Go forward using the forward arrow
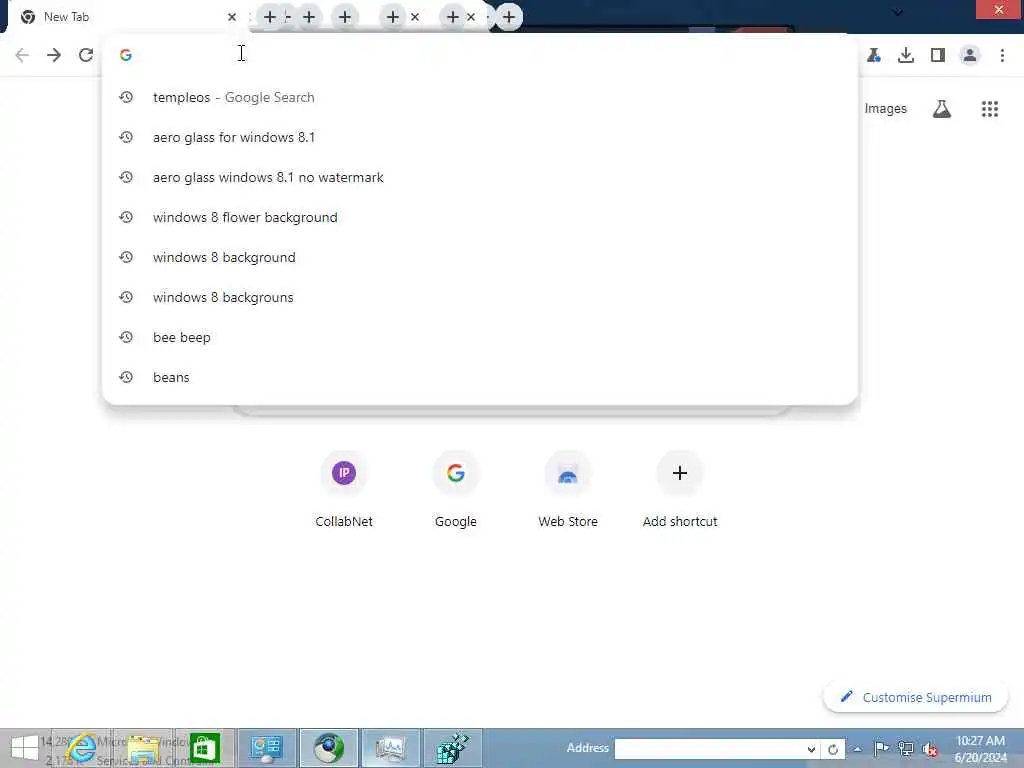Viewport: 1024px width, 768px height. click(x=54, y=55)
